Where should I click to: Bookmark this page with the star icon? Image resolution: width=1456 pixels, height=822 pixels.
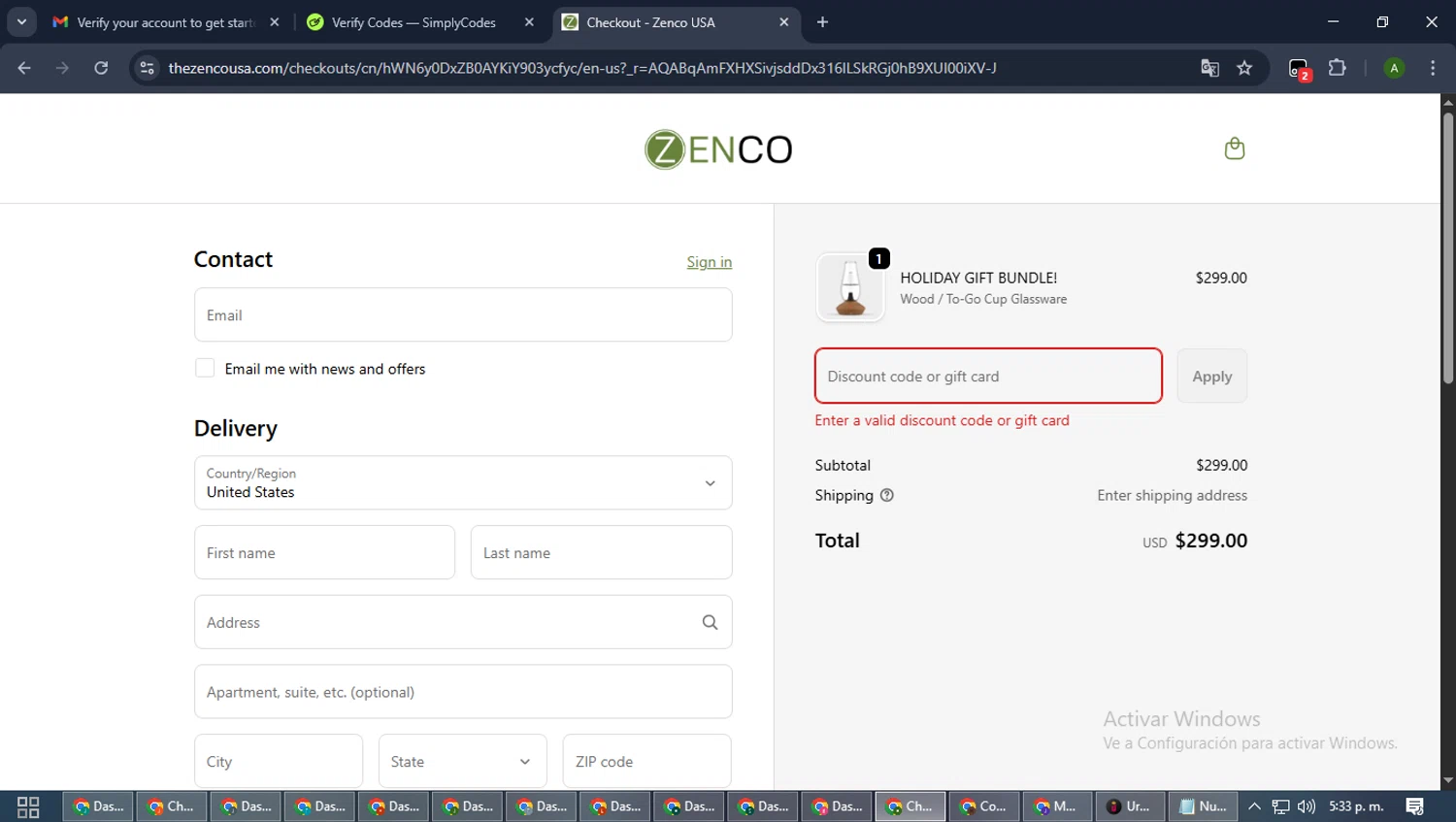[1244, 68]
